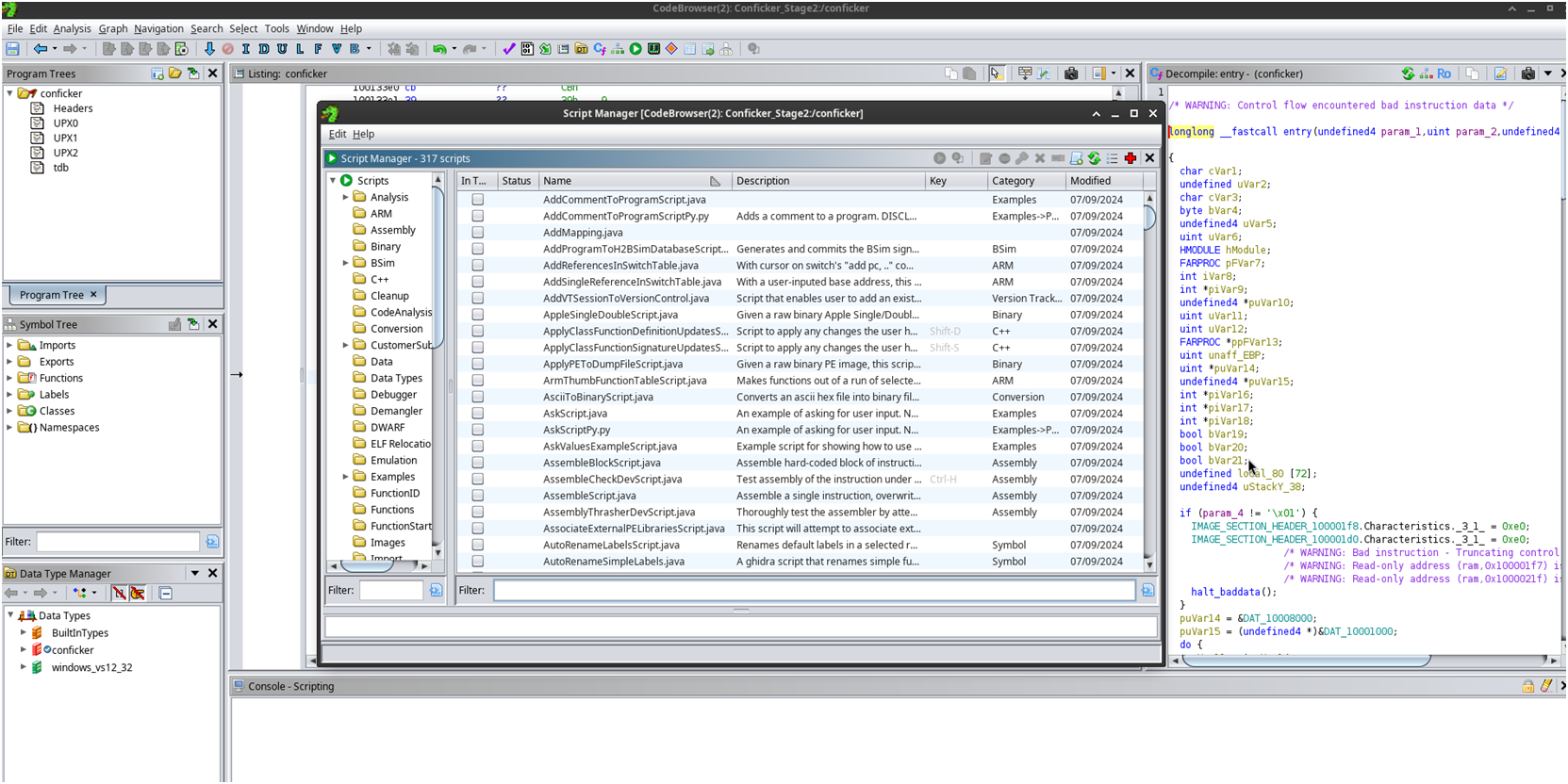Image resolution: width=1568 pixels, height=784 pixels.
Task: Open the Analysis menu
Action: click(72, 28)
